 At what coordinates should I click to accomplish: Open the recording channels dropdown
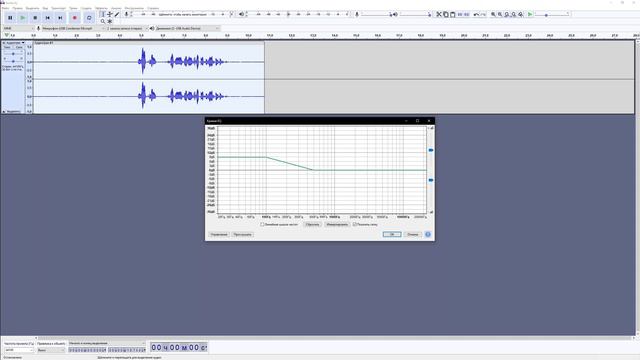[127, 29]
